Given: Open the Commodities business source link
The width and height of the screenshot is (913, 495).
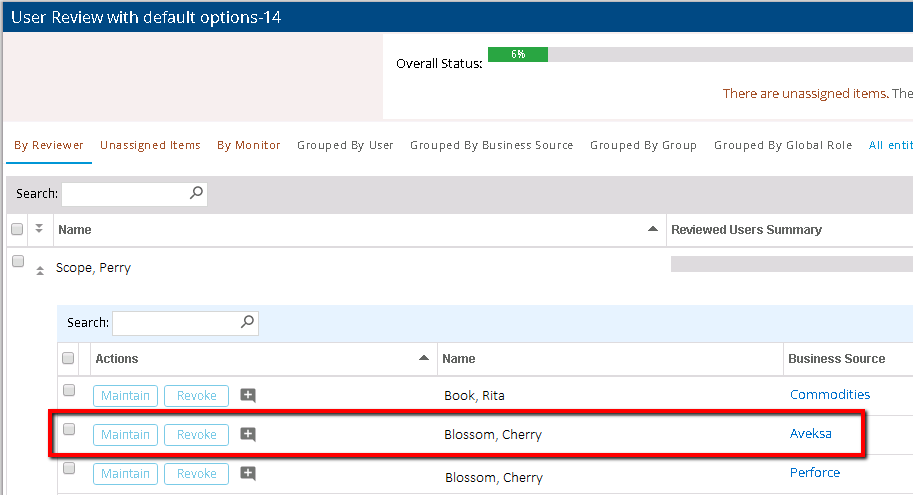Looking at the screenshot, I should click(x=830, y=394).
